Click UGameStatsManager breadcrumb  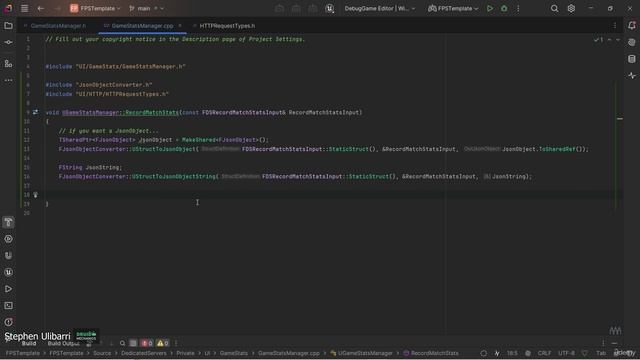pyautogui.click(x=361, y=353)
